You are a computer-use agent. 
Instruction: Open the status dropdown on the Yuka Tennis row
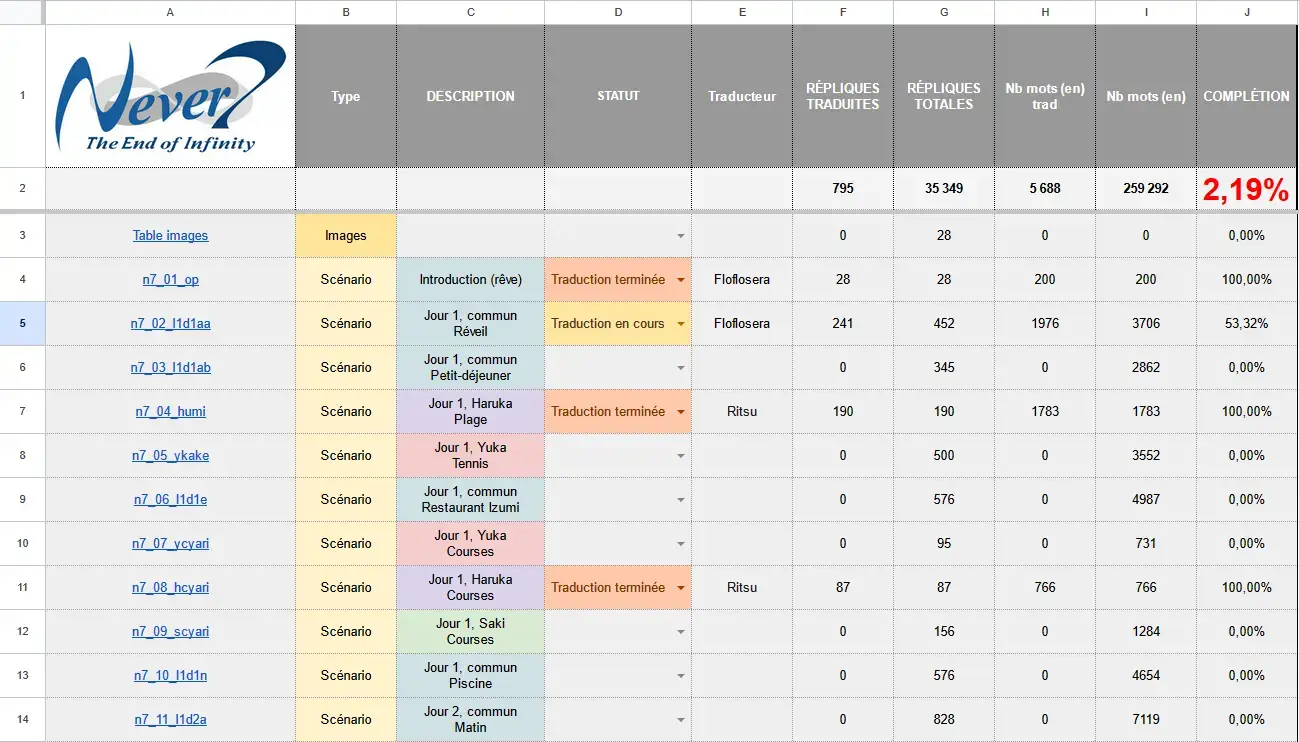[681, 455]
